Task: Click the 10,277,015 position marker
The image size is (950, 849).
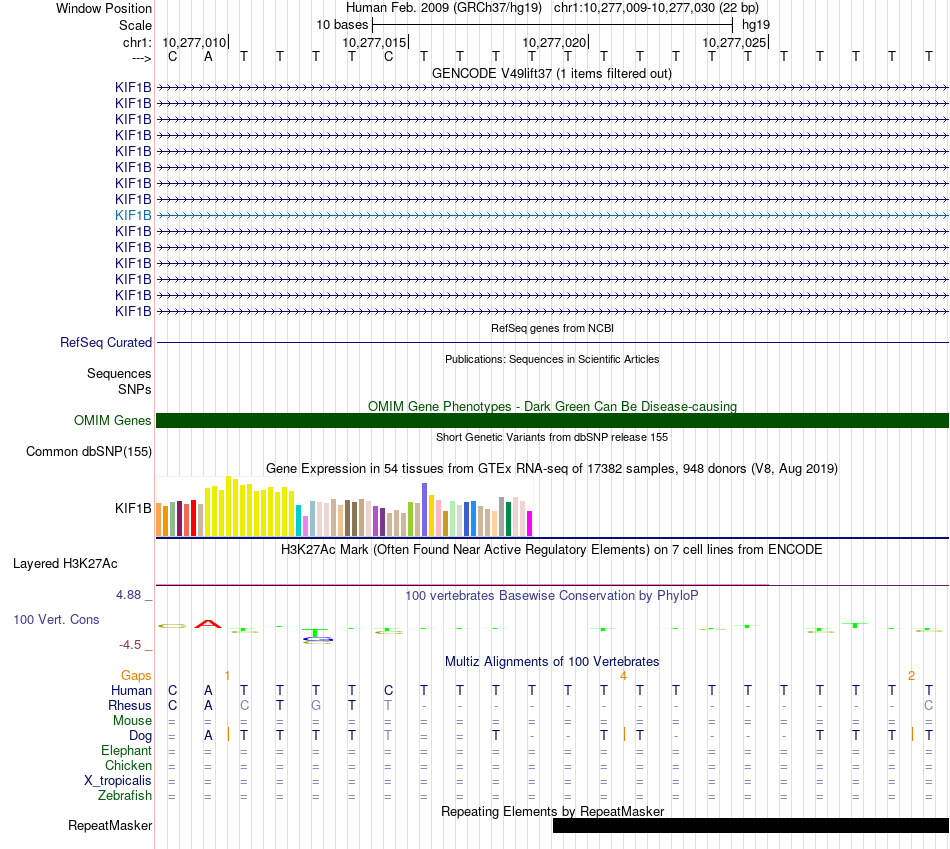Action: (374, 42)
